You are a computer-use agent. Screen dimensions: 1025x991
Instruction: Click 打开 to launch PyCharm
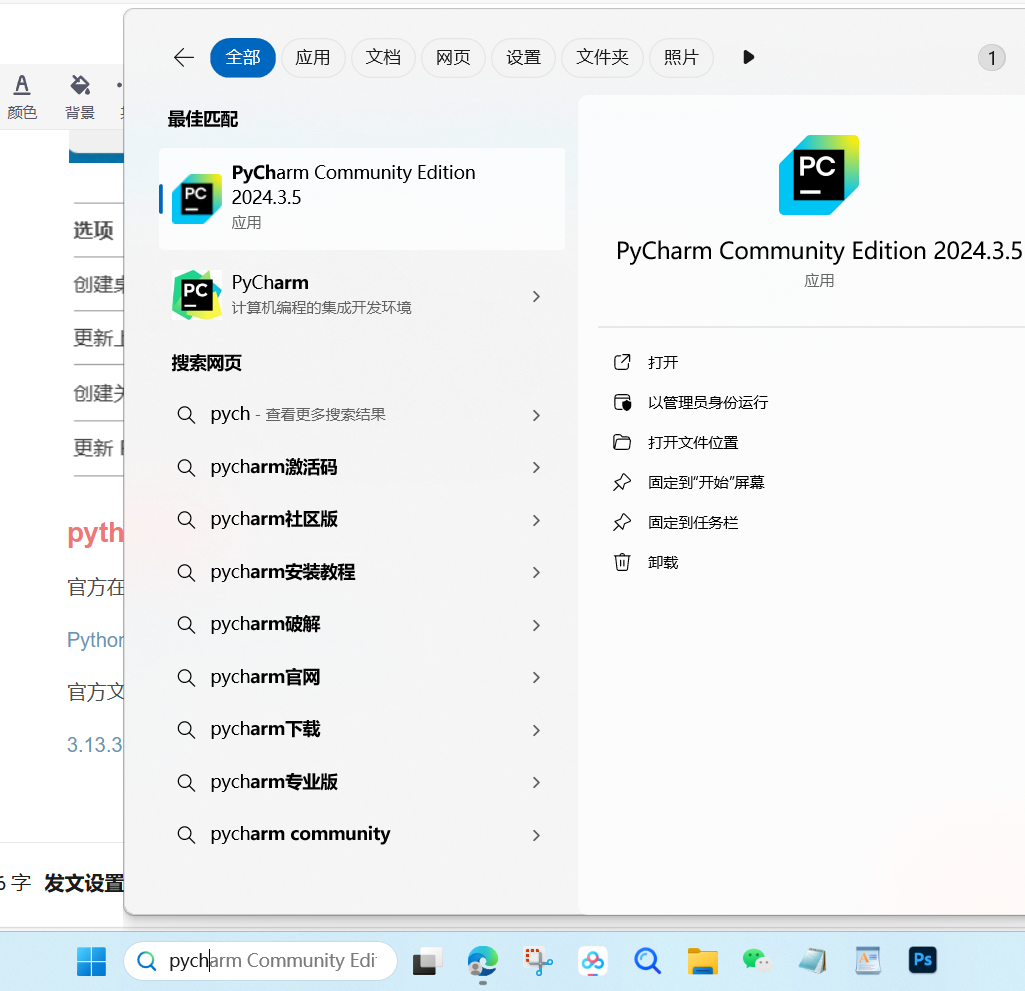click(x=663, y=362)
